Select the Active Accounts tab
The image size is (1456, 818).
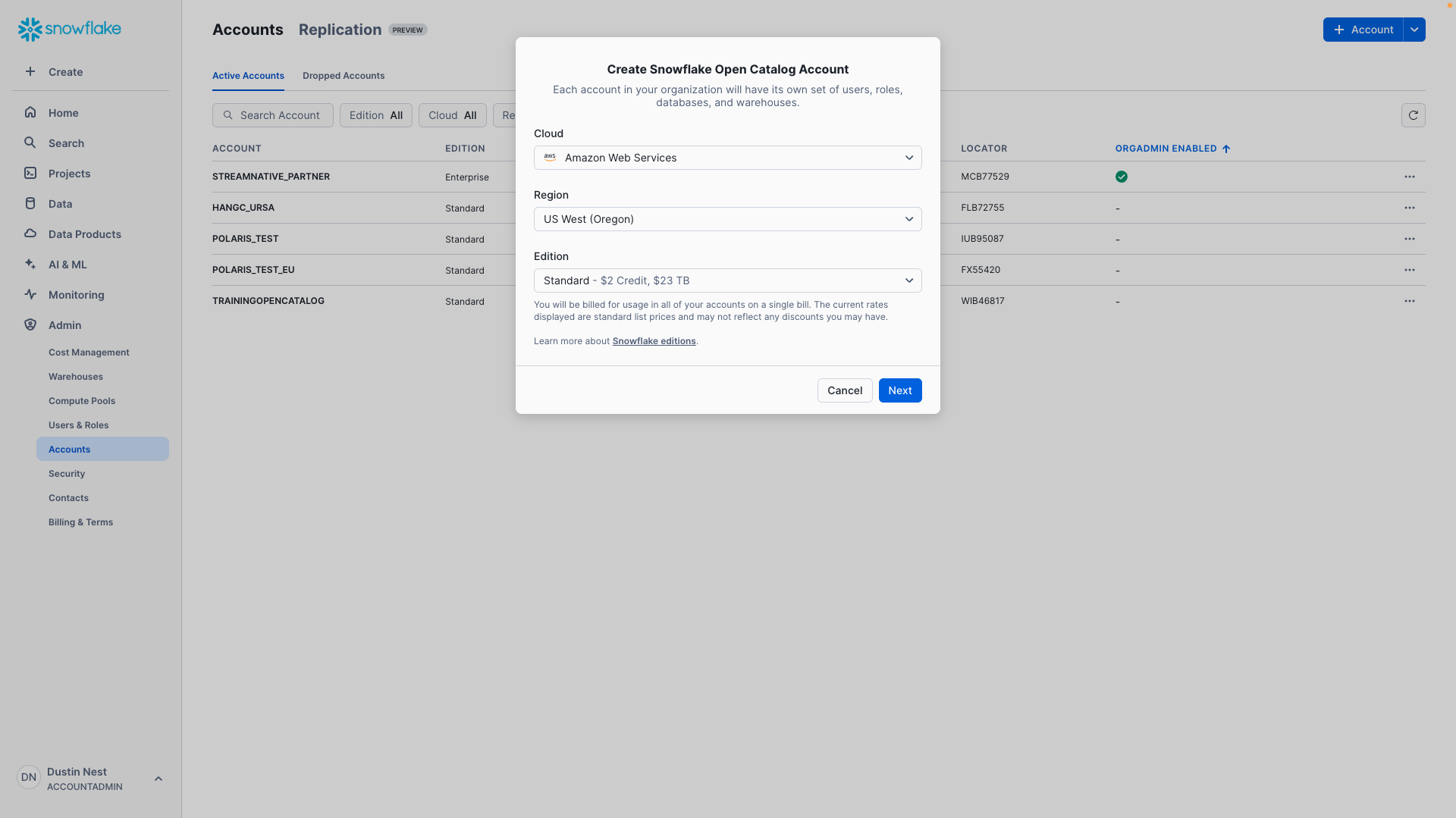pos(248,76)
